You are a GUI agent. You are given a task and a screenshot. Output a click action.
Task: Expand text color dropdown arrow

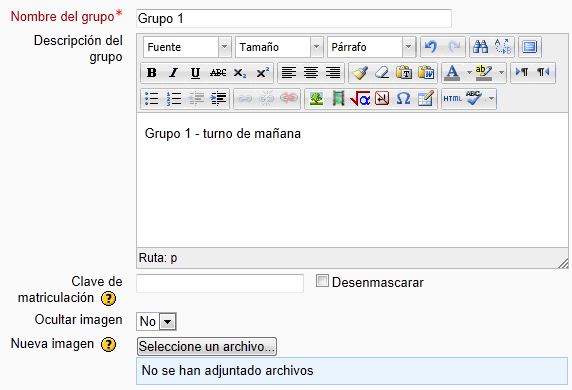469,73
